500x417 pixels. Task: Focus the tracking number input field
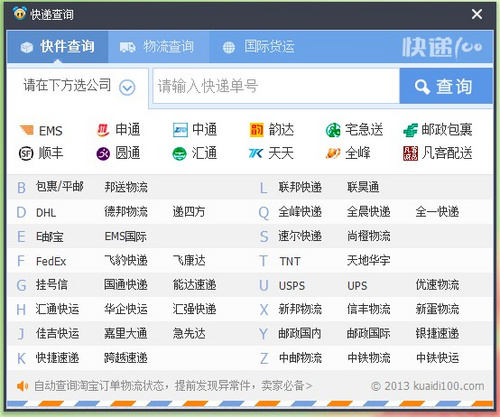(276, 86)
